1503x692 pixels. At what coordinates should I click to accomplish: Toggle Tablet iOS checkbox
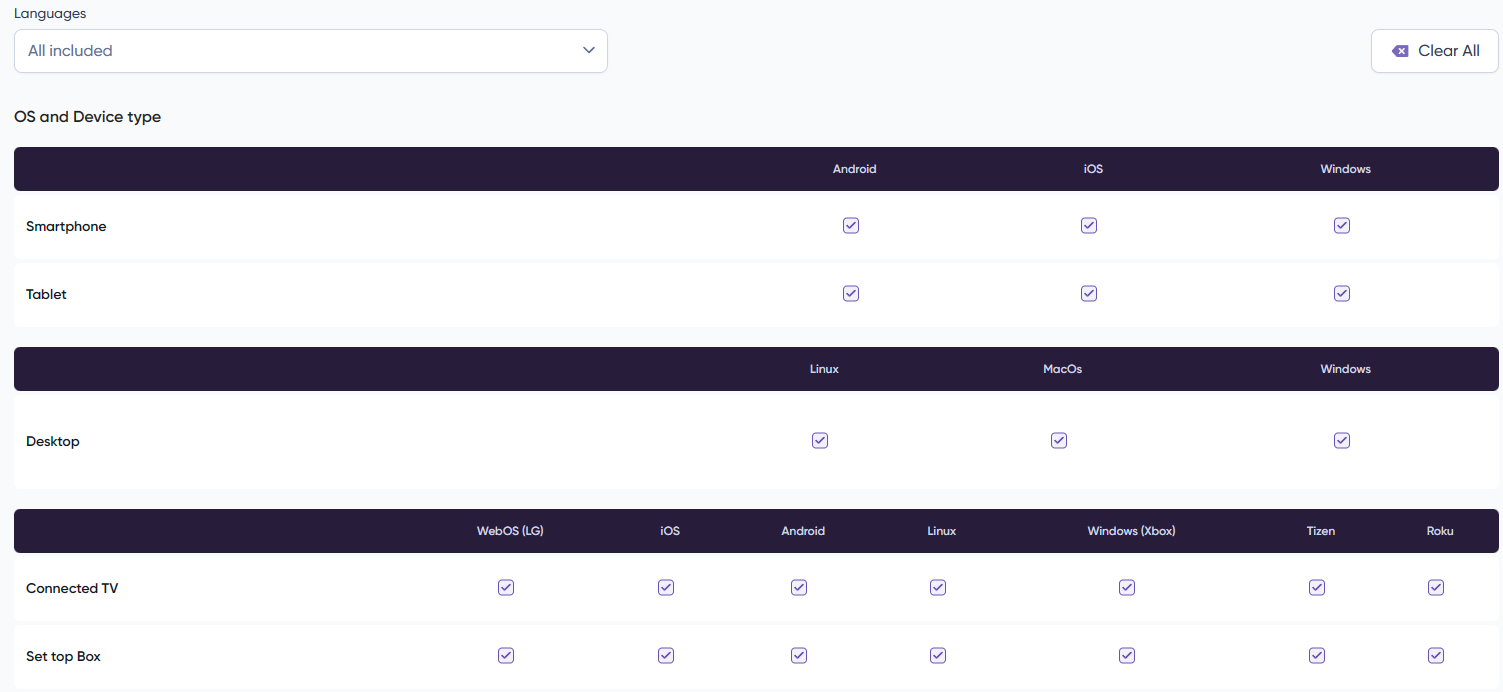point(1089,294)
